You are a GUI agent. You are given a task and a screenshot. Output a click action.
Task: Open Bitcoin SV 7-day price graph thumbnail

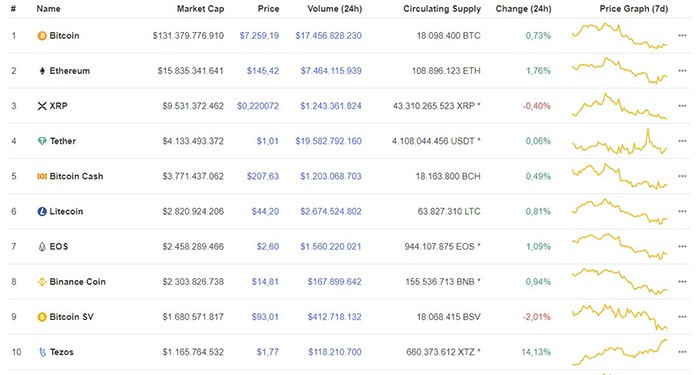click(x=620, y=317)
